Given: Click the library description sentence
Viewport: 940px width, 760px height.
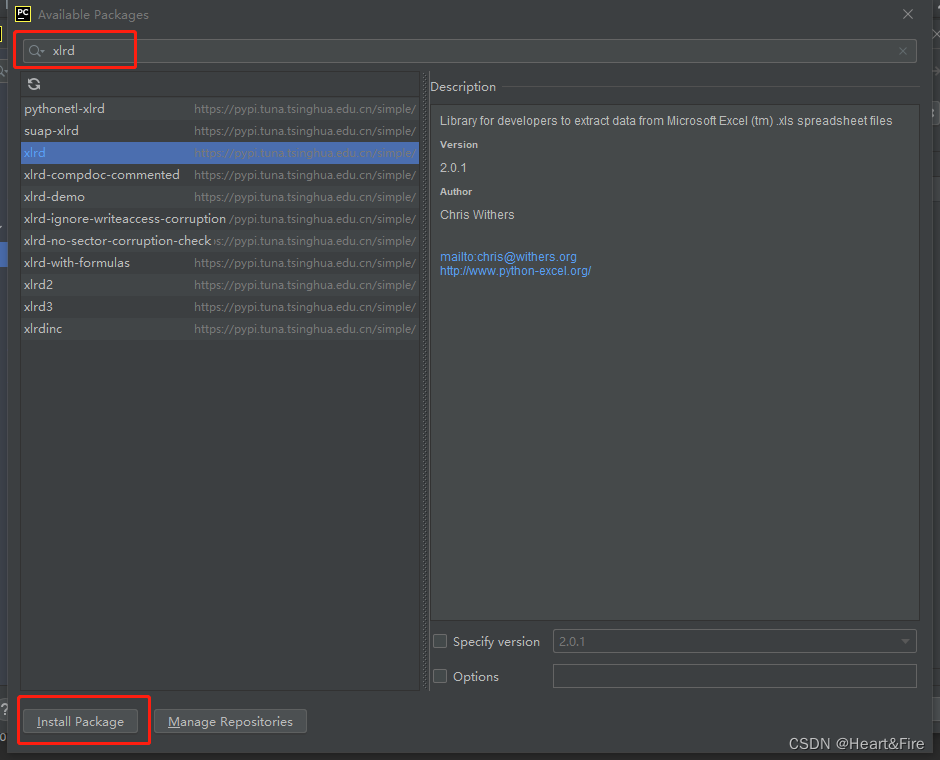Looking at the screenshot, I should click(666, 121).
